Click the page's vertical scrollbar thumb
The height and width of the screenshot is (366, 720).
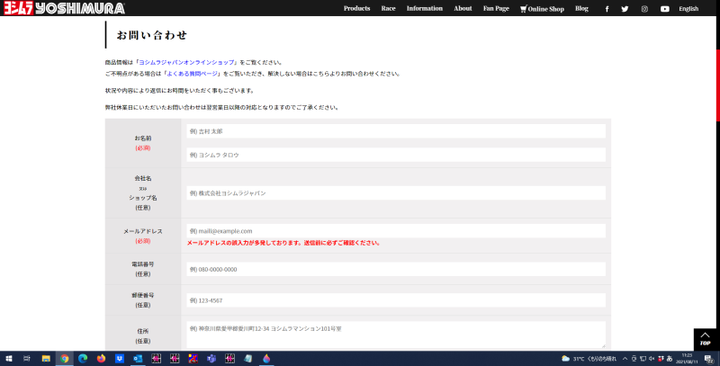[718, 85]
